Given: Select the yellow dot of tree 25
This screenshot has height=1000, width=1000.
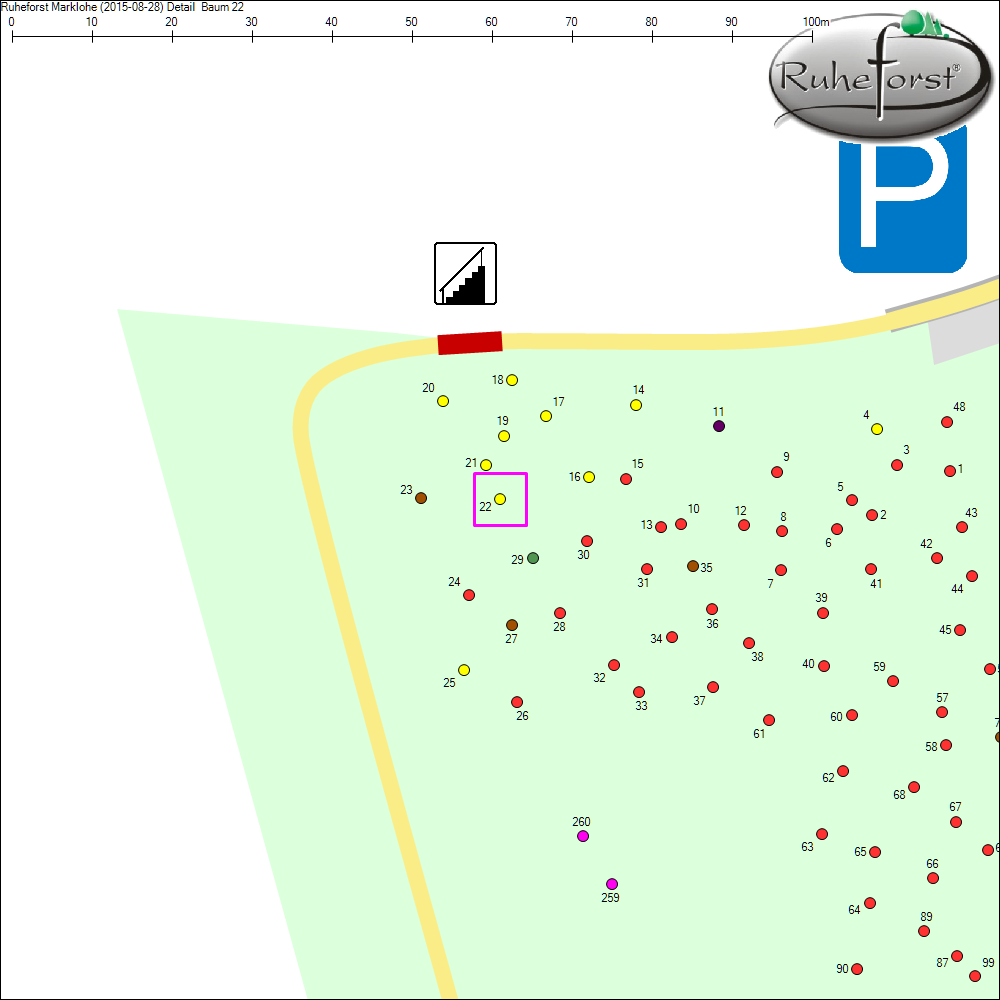Looking at the screenshot, I should tap(464, 670).
